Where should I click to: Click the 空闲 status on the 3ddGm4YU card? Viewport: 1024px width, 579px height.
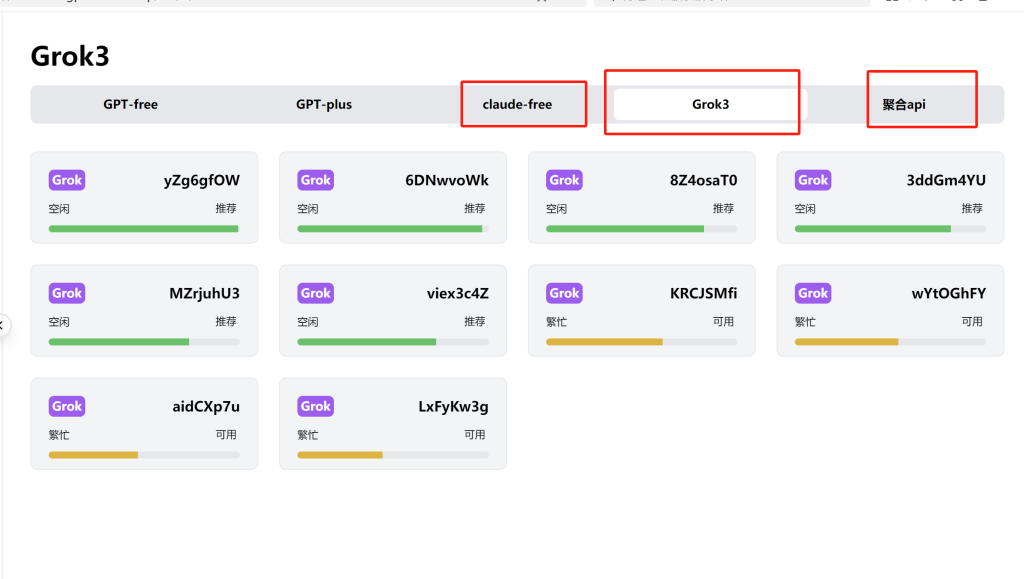tap(805, 209)
